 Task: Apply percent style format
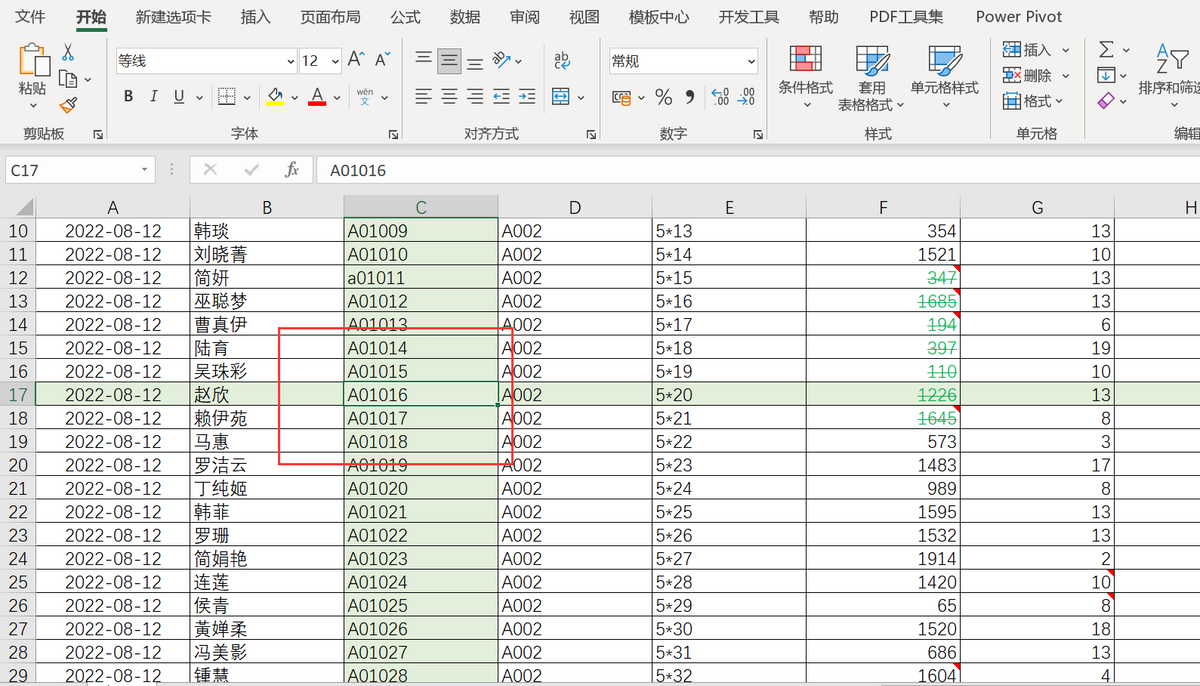pos(664,97)
